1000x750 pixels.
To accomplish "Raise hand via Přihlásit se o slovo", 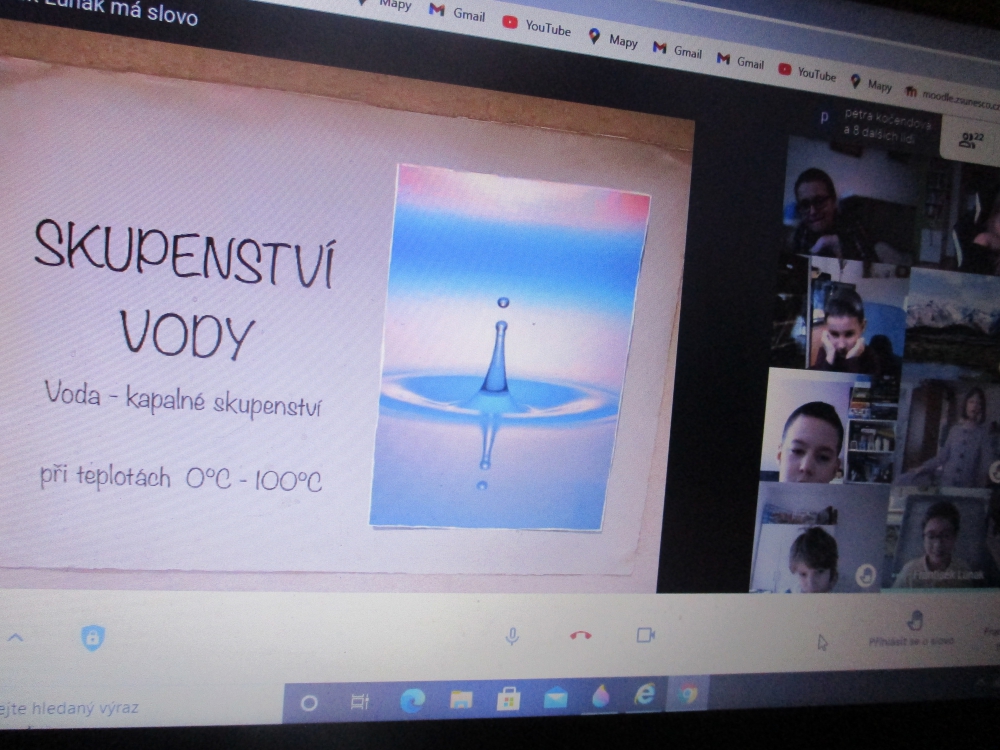I will pos(912,629).
